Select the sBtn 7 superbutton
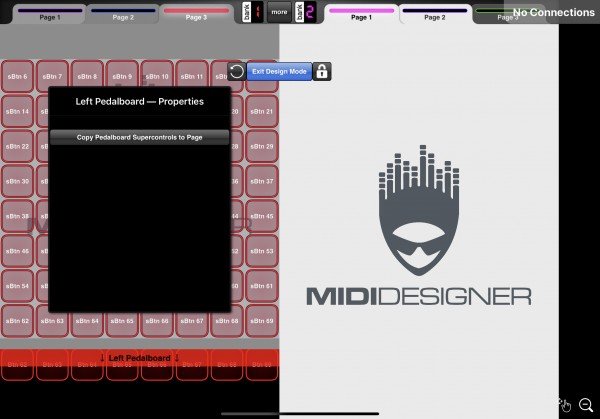Viewport: 600px width, 419px height. pos(52,77)
